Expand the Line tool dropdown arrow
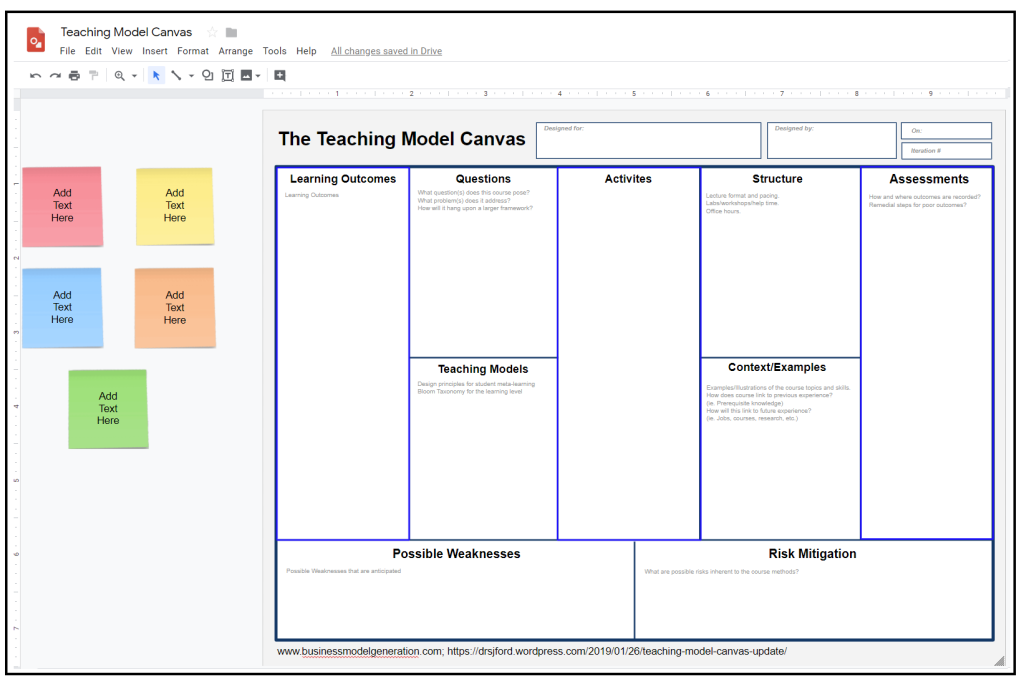 pos(191,75)
